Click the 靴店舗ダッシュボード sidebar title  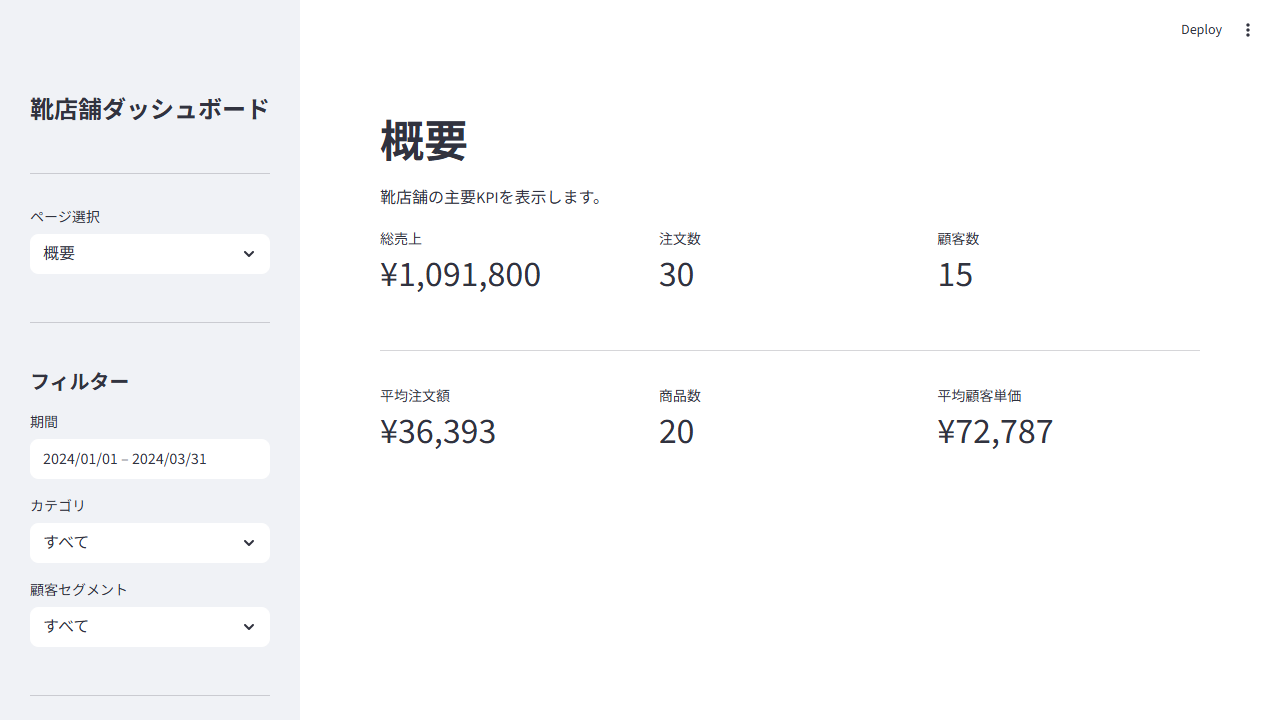[x=150, y=110]
